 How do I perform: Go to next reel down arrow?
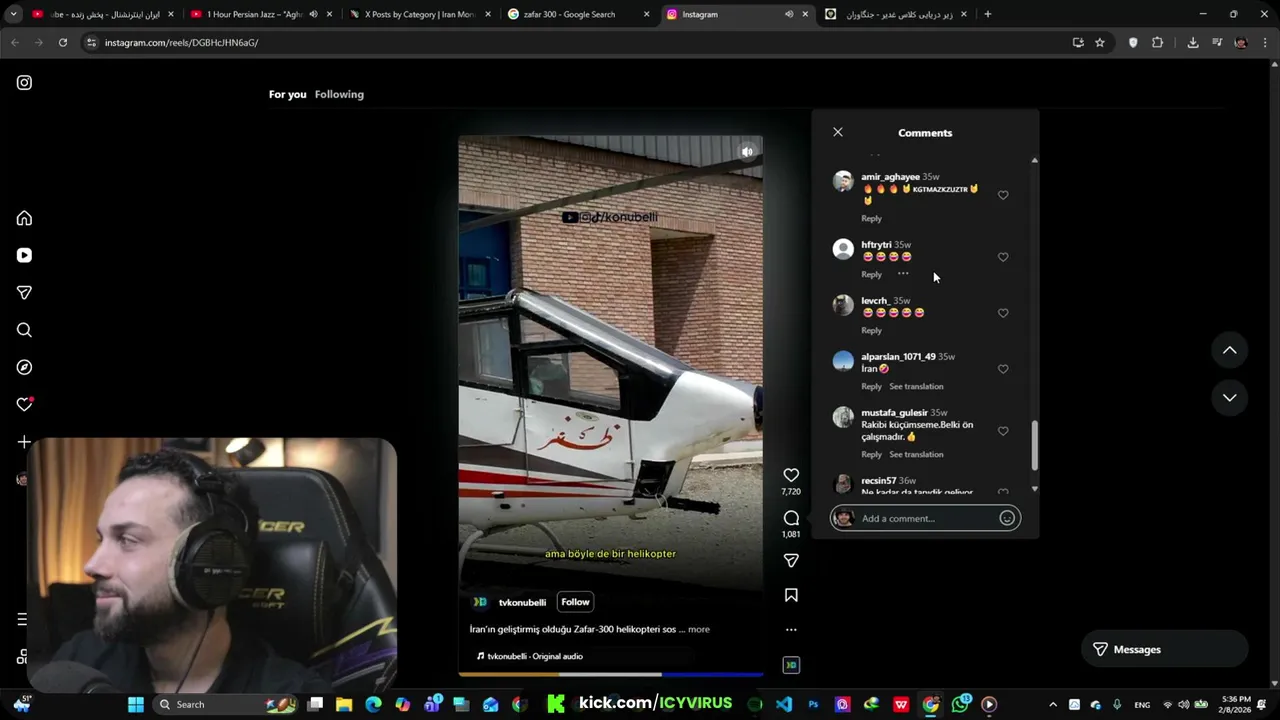tap(1230, 397)
